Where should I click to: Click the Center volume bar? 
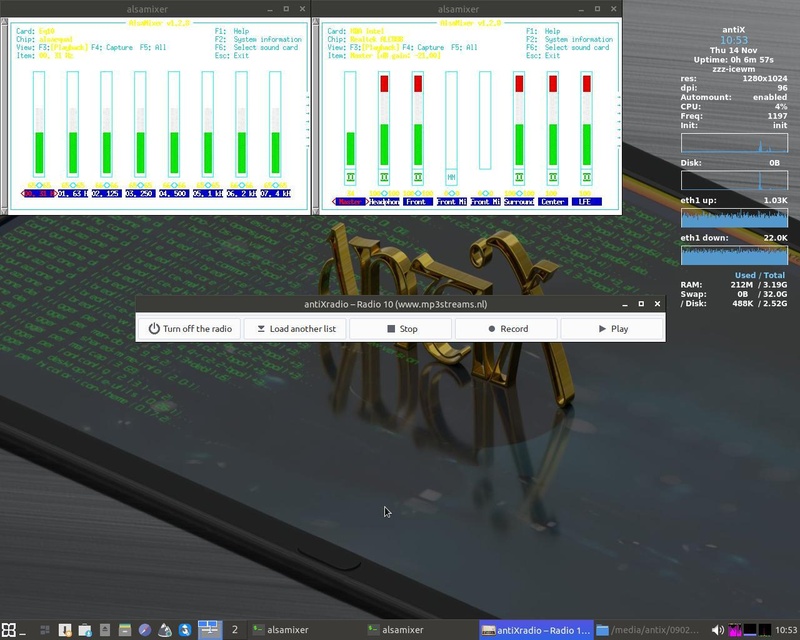(553, 120)
